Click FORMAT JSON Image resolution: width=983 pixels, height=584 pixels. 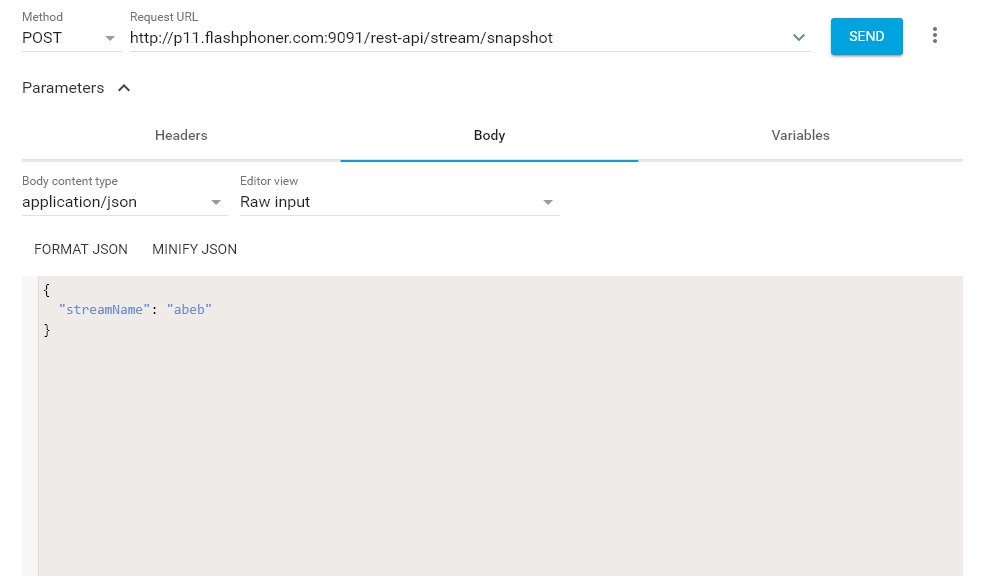pos(81,250)
